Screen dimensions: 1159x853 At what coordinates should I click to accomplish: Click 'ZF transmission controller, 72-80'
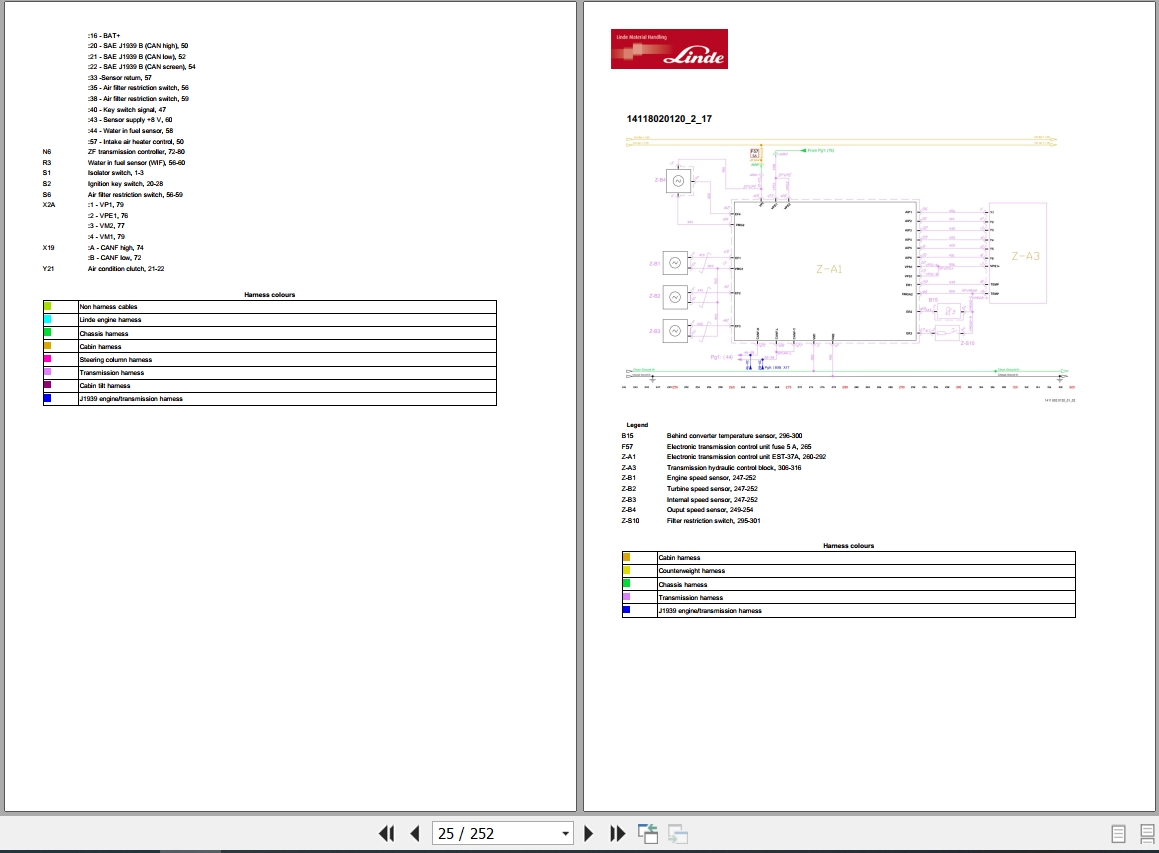pos(136,152)
